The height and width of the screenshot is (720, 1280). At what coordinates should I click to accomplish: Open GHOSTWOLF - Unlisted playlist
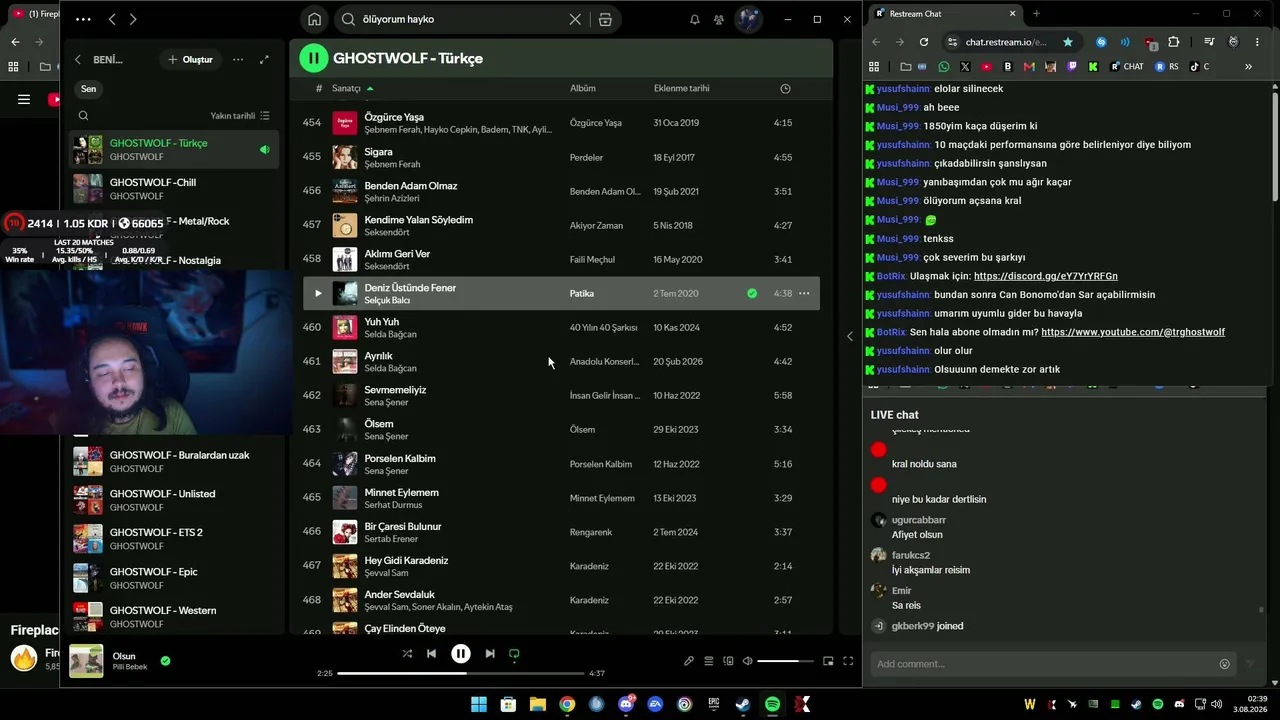coord(175,500)
